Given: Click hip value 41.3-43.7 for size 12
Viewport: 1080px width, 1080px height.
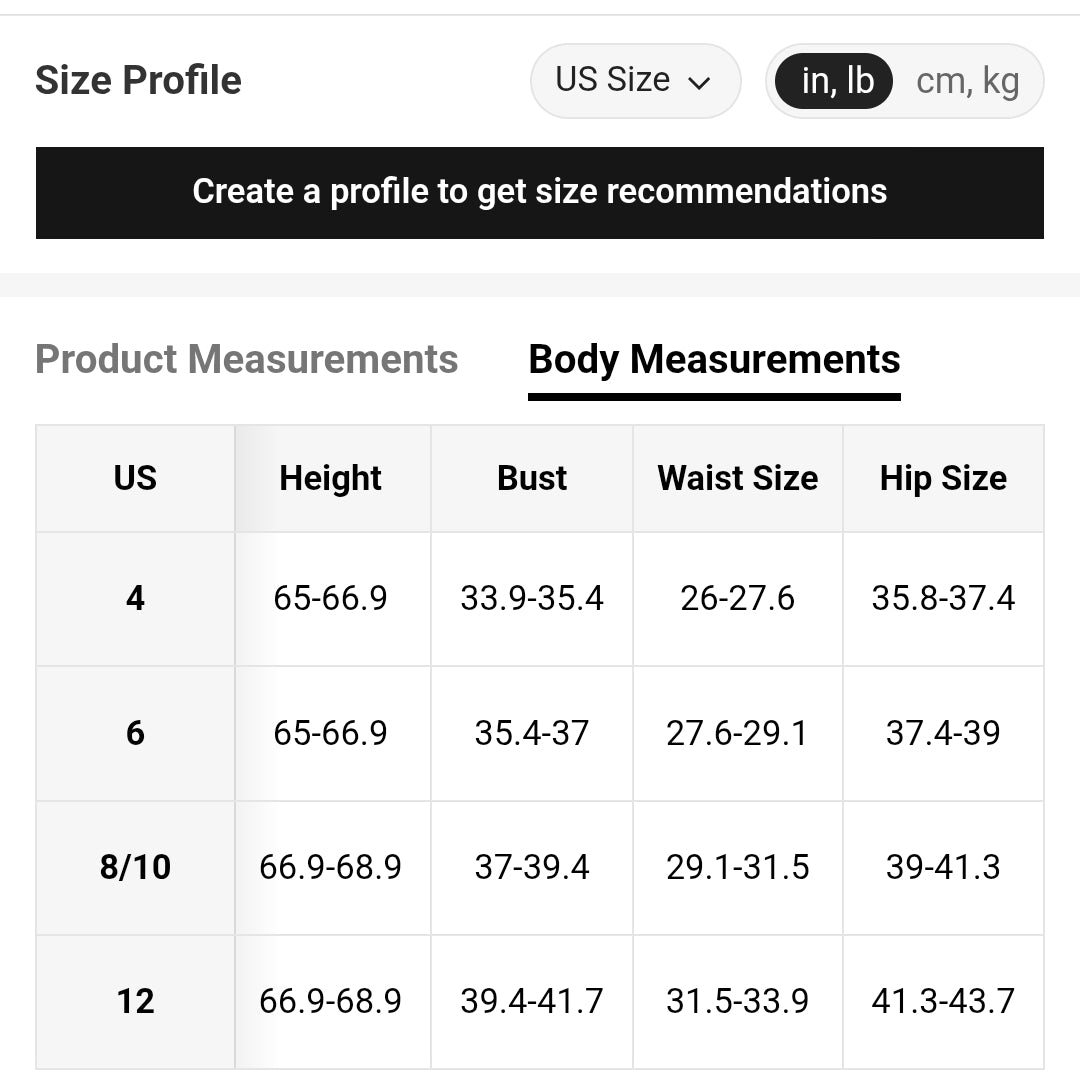Looking at the screenshot, I should pos(943,1001).
